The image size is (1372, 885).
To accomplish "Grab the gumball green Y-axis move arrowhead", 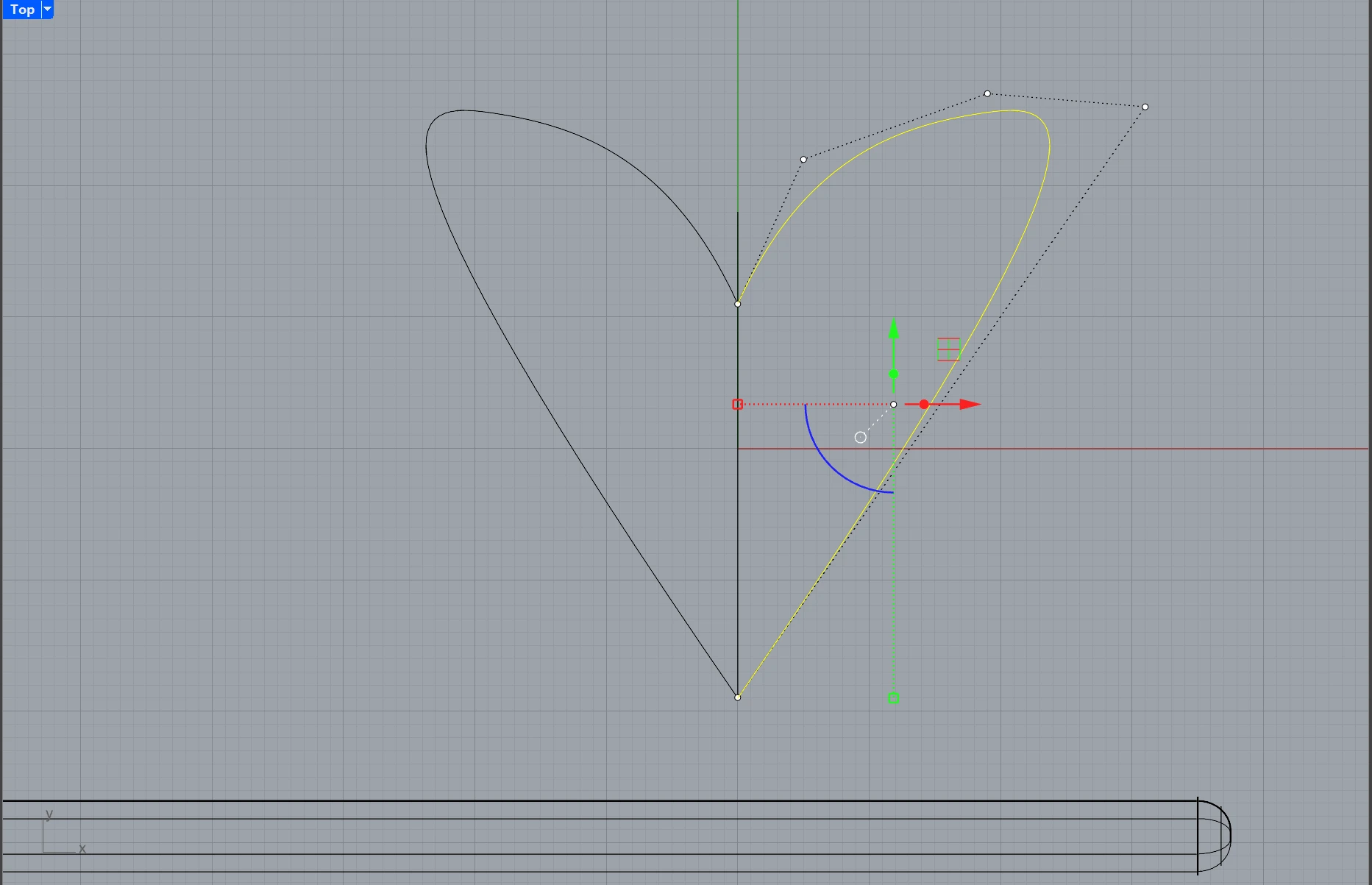I will tap(894, 328).
